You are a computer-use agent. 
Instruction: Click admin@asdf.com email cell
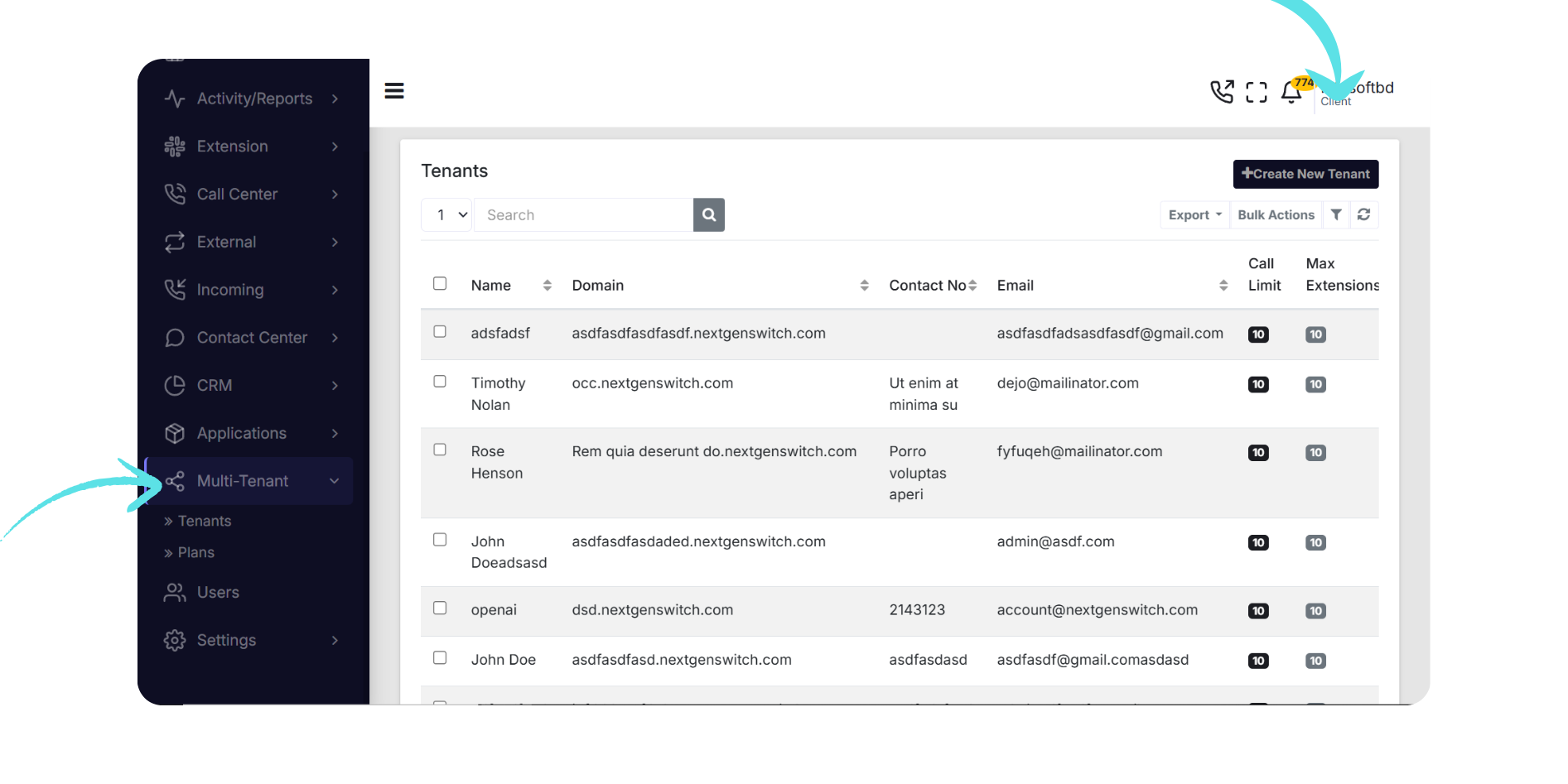(1055, 541)
